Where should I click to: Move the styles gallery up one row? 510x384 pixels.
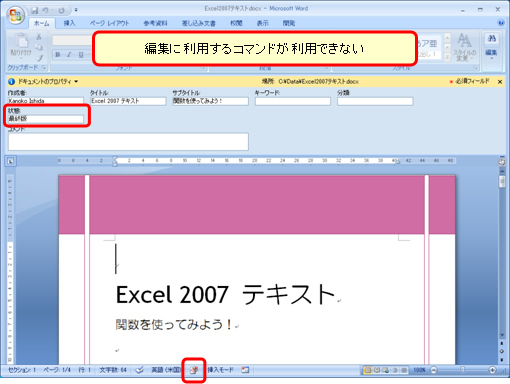click(447, 37)
